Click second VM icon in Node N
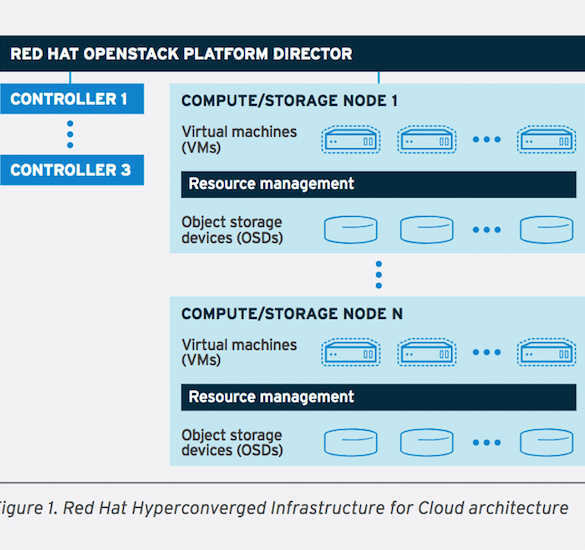Image resolution: width=585 pixels, height=550 pixels. pyautogui.click(x=427, y=352)
